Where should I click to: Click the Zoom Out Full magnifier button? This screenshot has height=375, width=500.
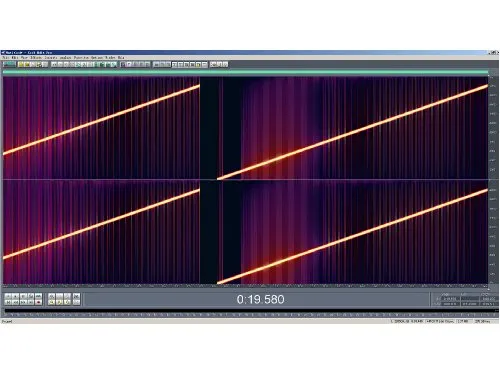click(67, 296)
